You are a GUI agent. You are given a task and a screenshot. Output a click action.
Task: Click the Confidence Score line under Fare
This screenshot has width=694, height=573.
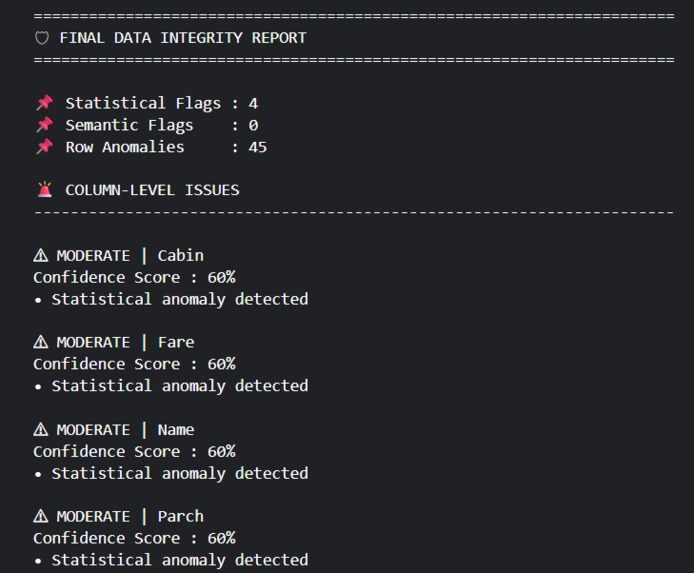pos(135,364)
